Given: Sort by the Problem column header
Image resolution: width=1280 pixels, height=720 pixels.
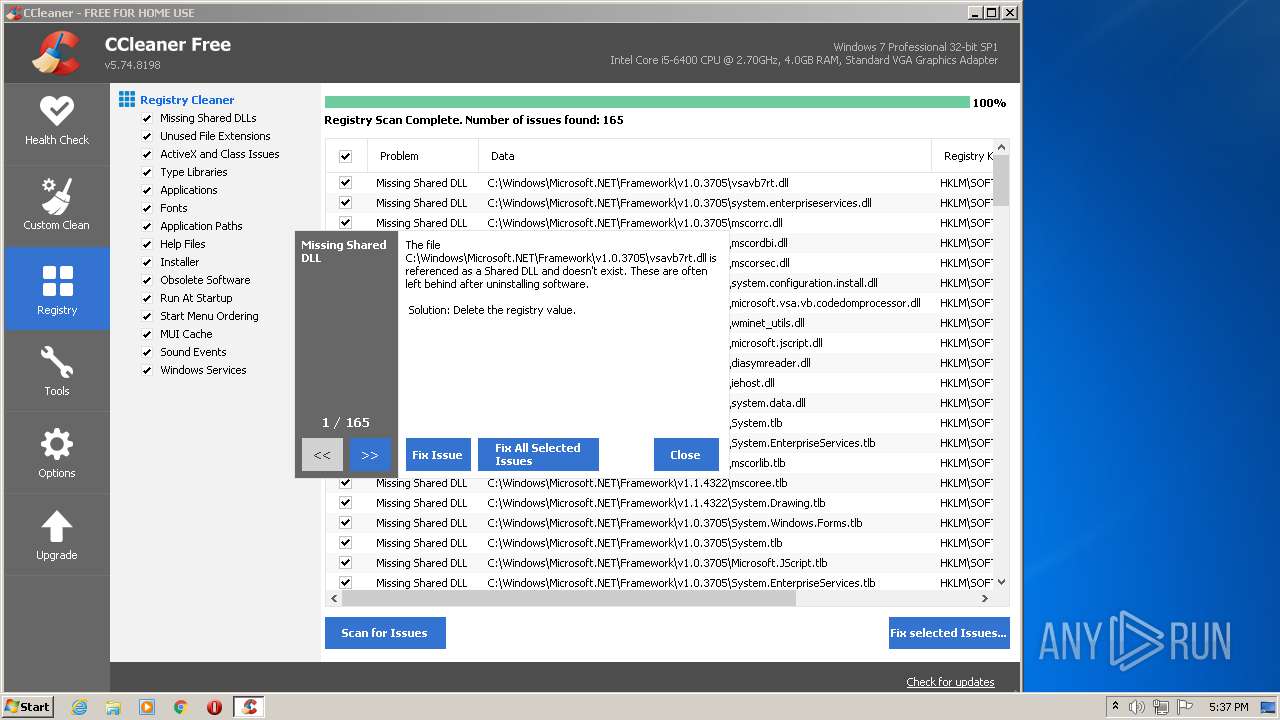Looking at the screenshot, I should coord(423,156).
